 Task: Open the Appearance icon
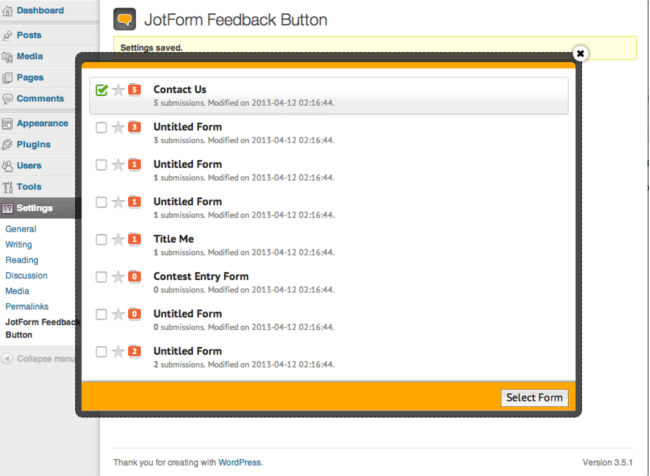(x=7, y=124)
